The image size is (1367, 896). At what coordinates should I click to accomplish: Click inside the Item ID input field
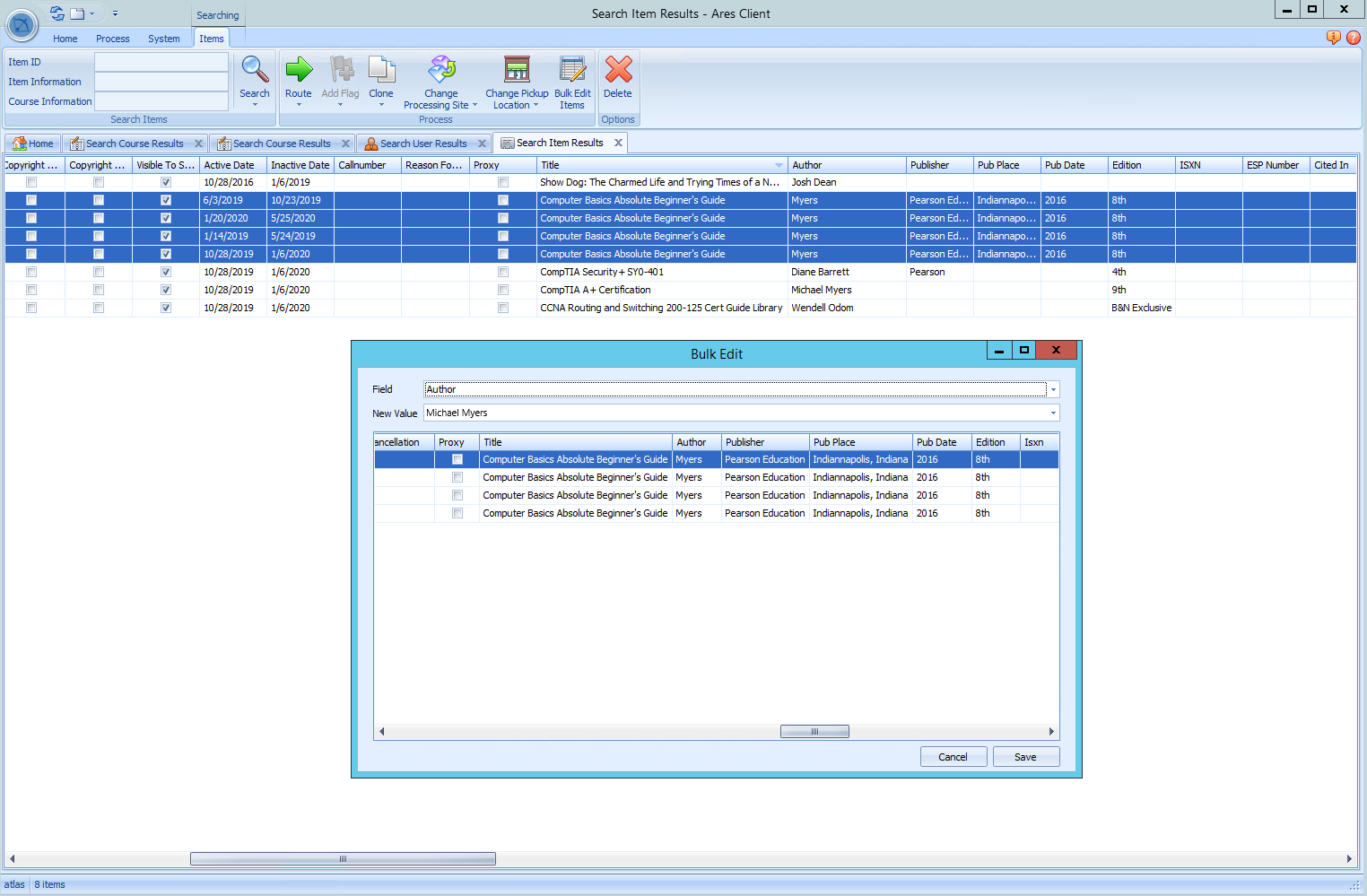161,61
